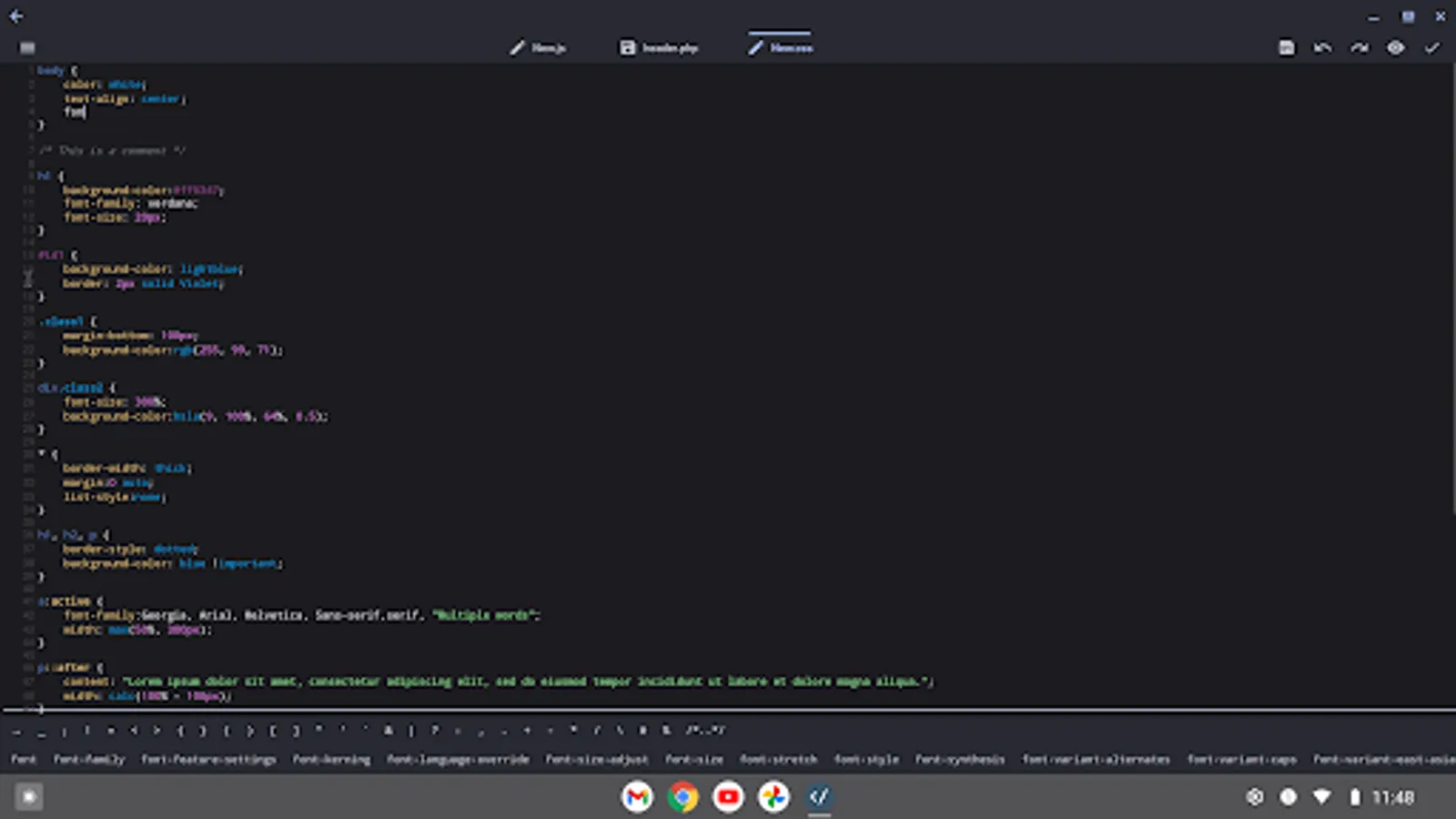Open Gmail from the shelf
The image size is (1456, 819).
coord(637,797)
